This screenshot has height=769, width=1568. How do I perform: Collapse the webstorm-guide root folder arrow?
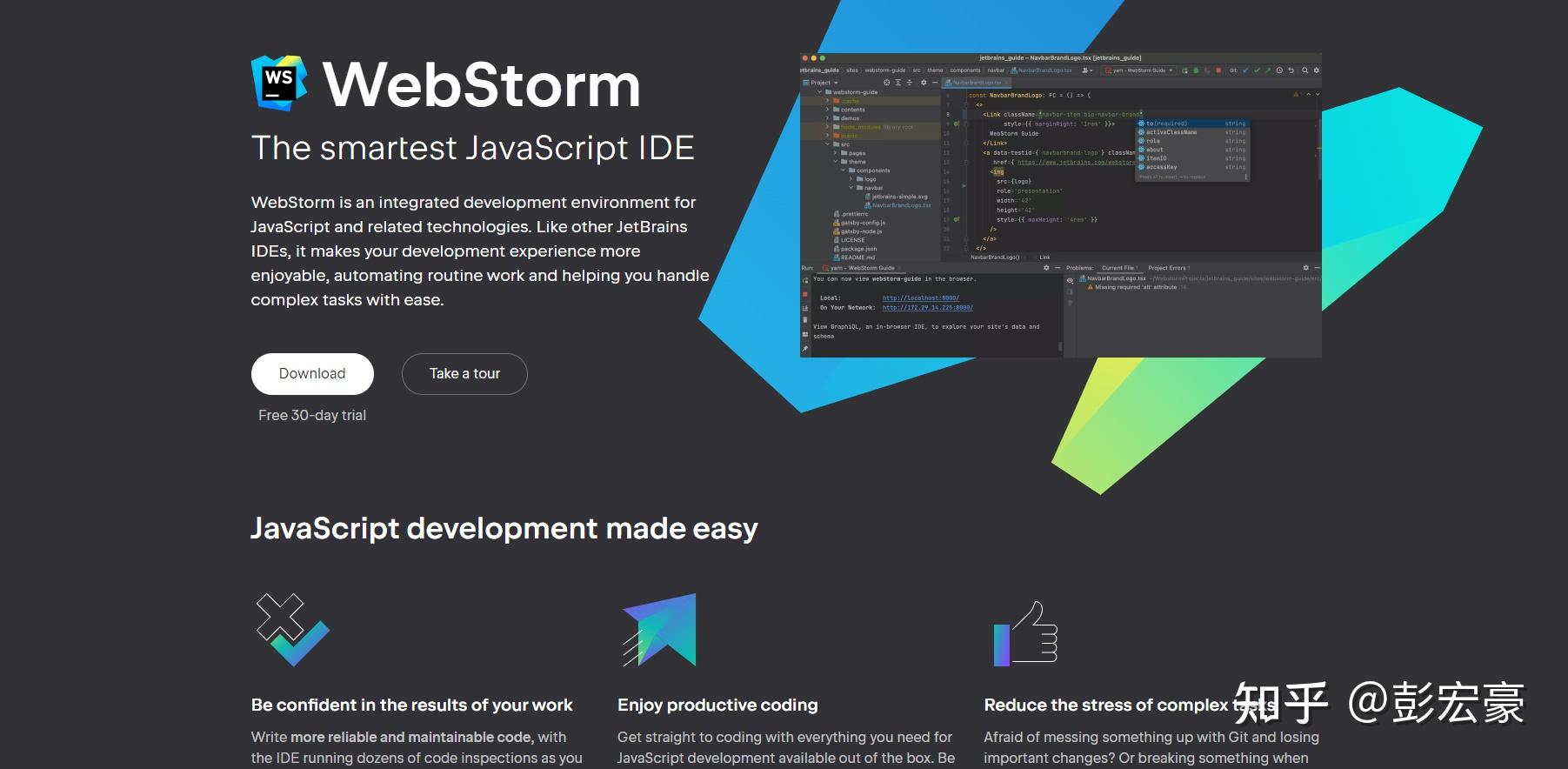click(x=819, y=92)
